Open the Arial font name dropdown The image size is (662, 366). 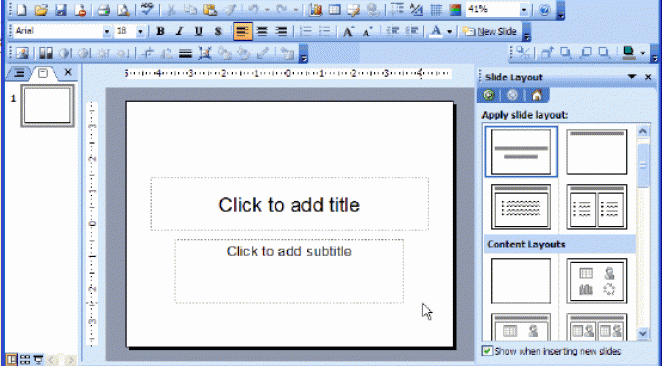(107, 31)
